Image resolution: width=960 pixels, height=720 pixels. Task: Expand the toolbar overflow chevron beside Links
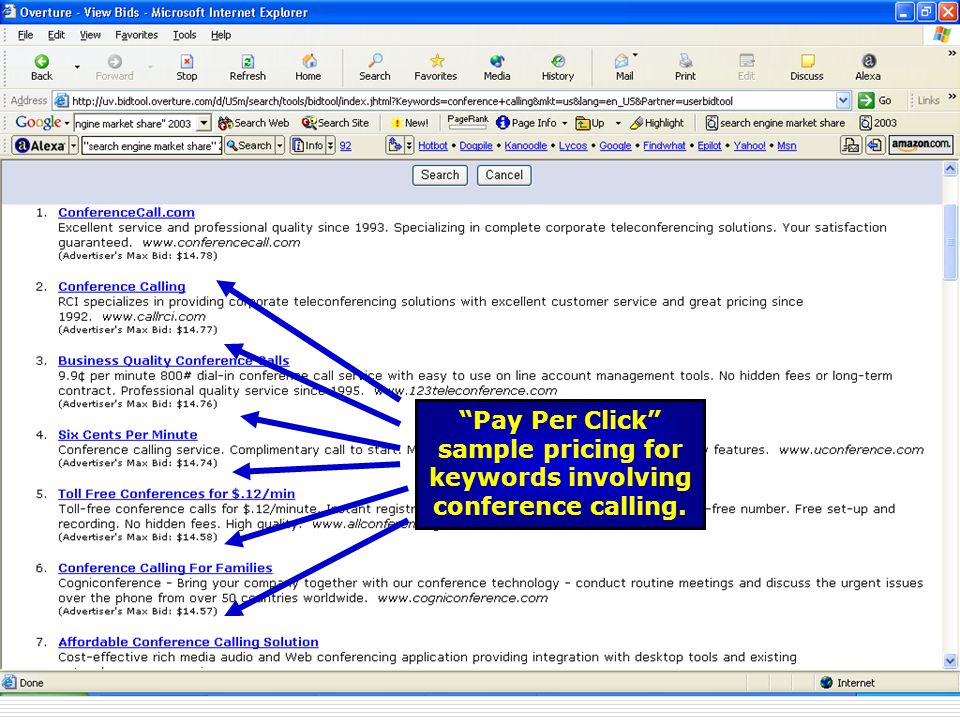952,97
